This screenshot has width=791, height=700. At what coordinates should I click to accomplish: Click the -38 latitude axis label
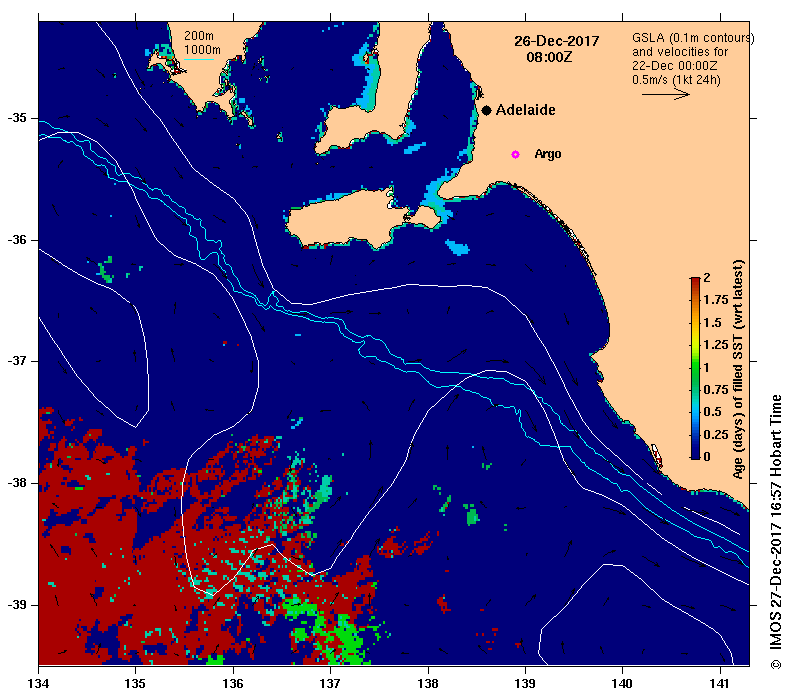point(17,483)
